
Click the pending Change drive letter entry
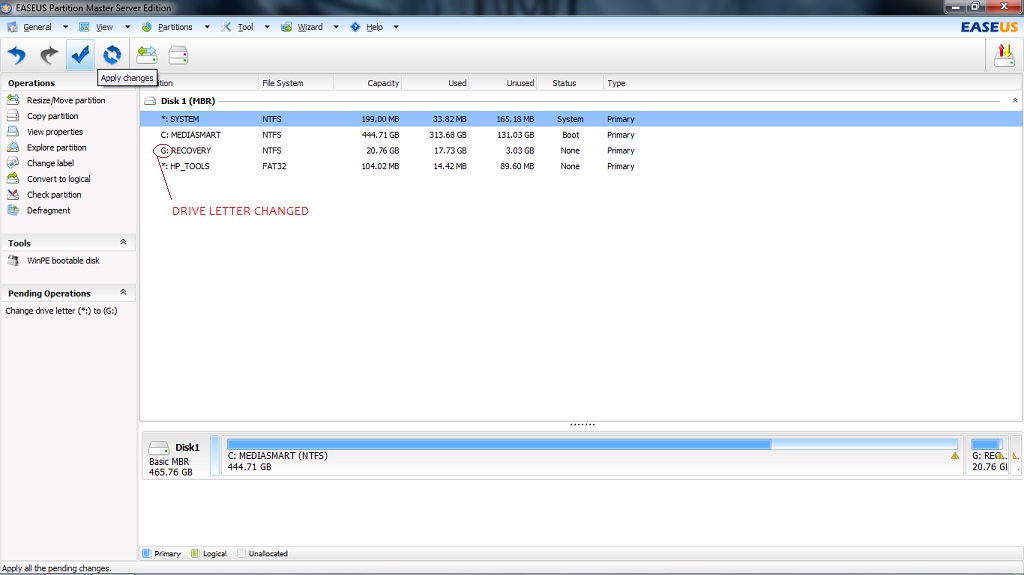click(61, 310)
